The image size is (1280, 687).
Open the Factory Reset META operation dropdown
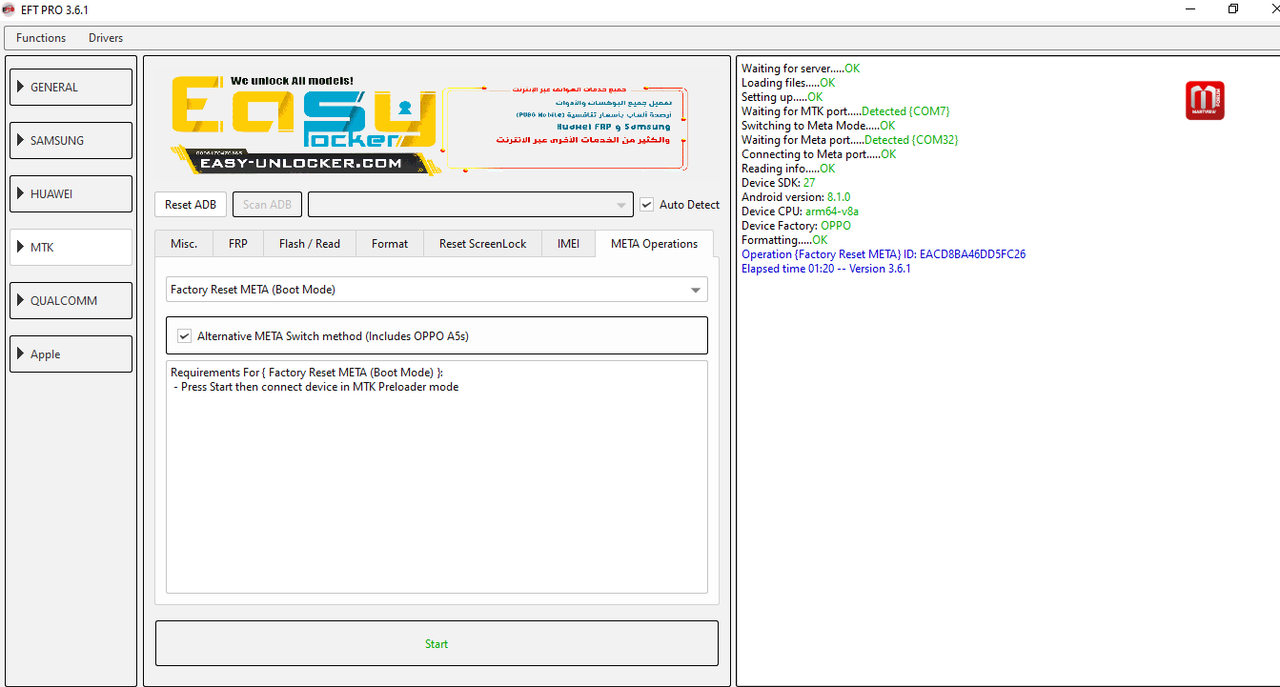pos(437,289)
